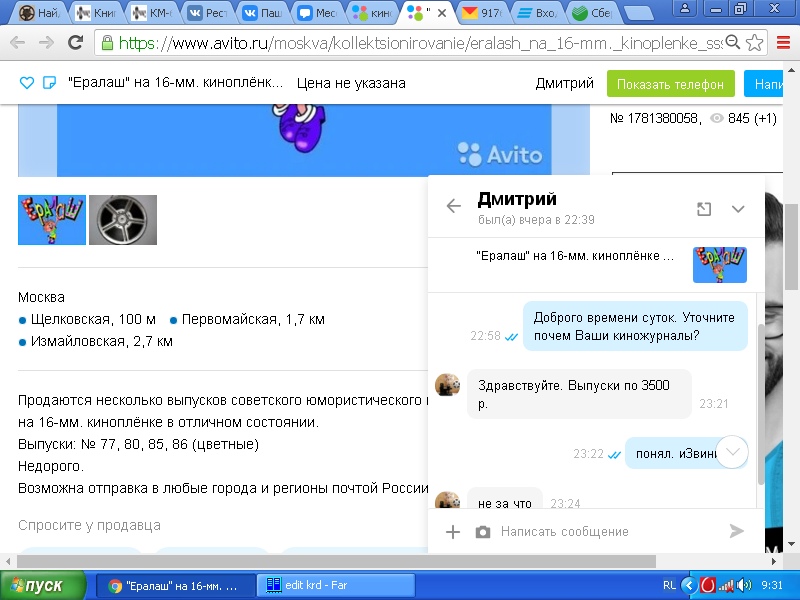This screenshot has height=600, width=800.
Task: Open a new browser tab
Action: (639, 13)
